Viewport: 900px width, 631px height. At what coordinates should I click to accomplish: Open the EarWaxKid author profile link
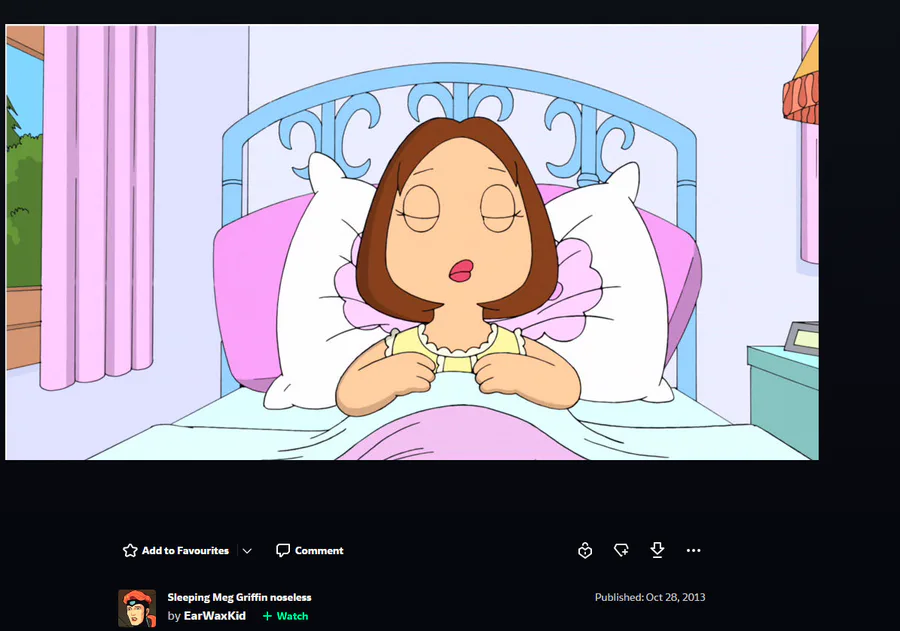pos(215,616)
